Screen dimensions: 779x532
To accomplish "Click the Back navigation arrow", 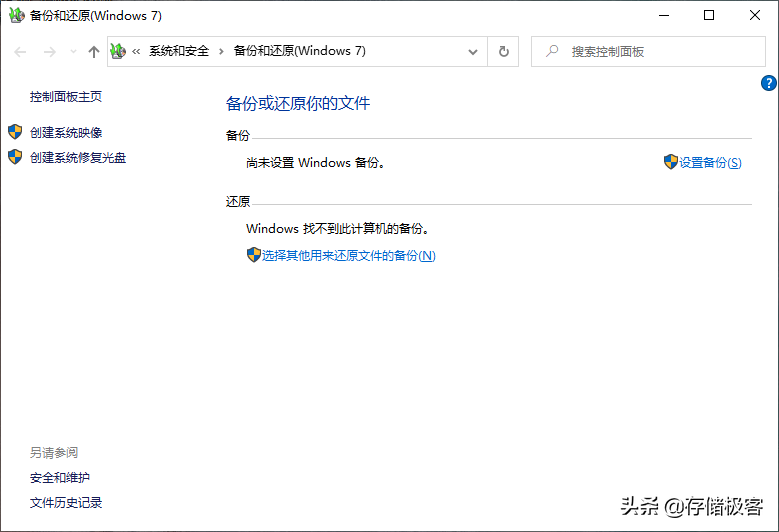I will click(20, 52).
